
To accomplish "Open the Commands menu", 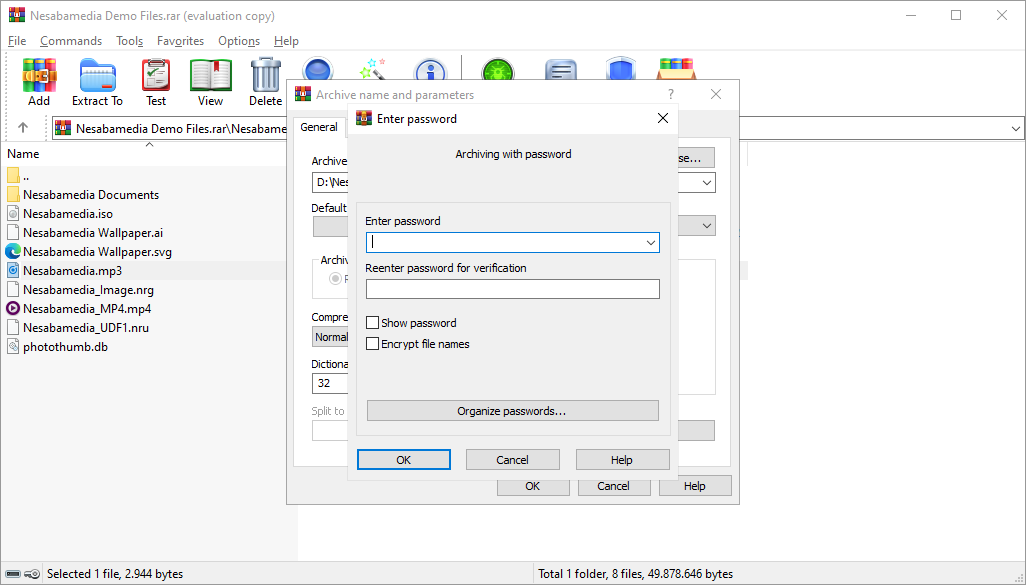I will coord(71,41).
